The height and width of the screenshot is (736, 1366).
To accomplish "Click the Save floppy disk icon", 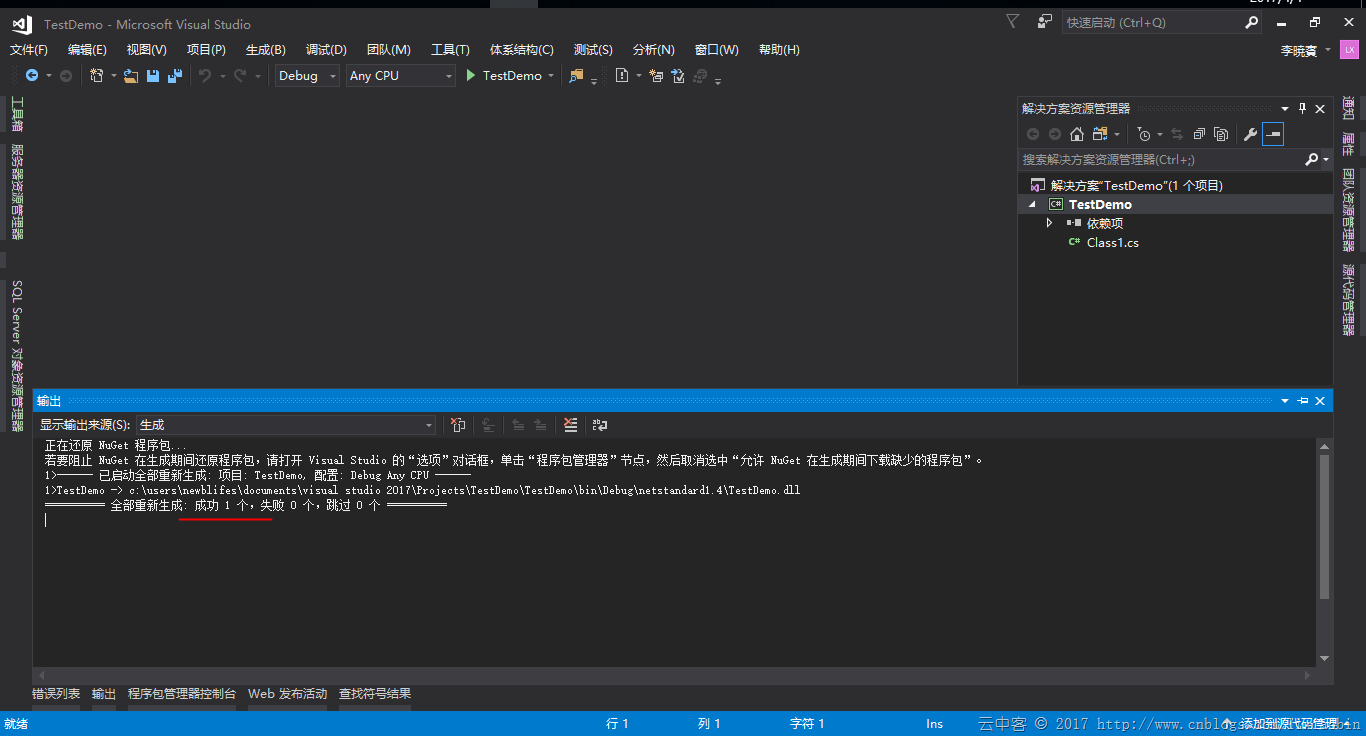I will tap(153, 76).
